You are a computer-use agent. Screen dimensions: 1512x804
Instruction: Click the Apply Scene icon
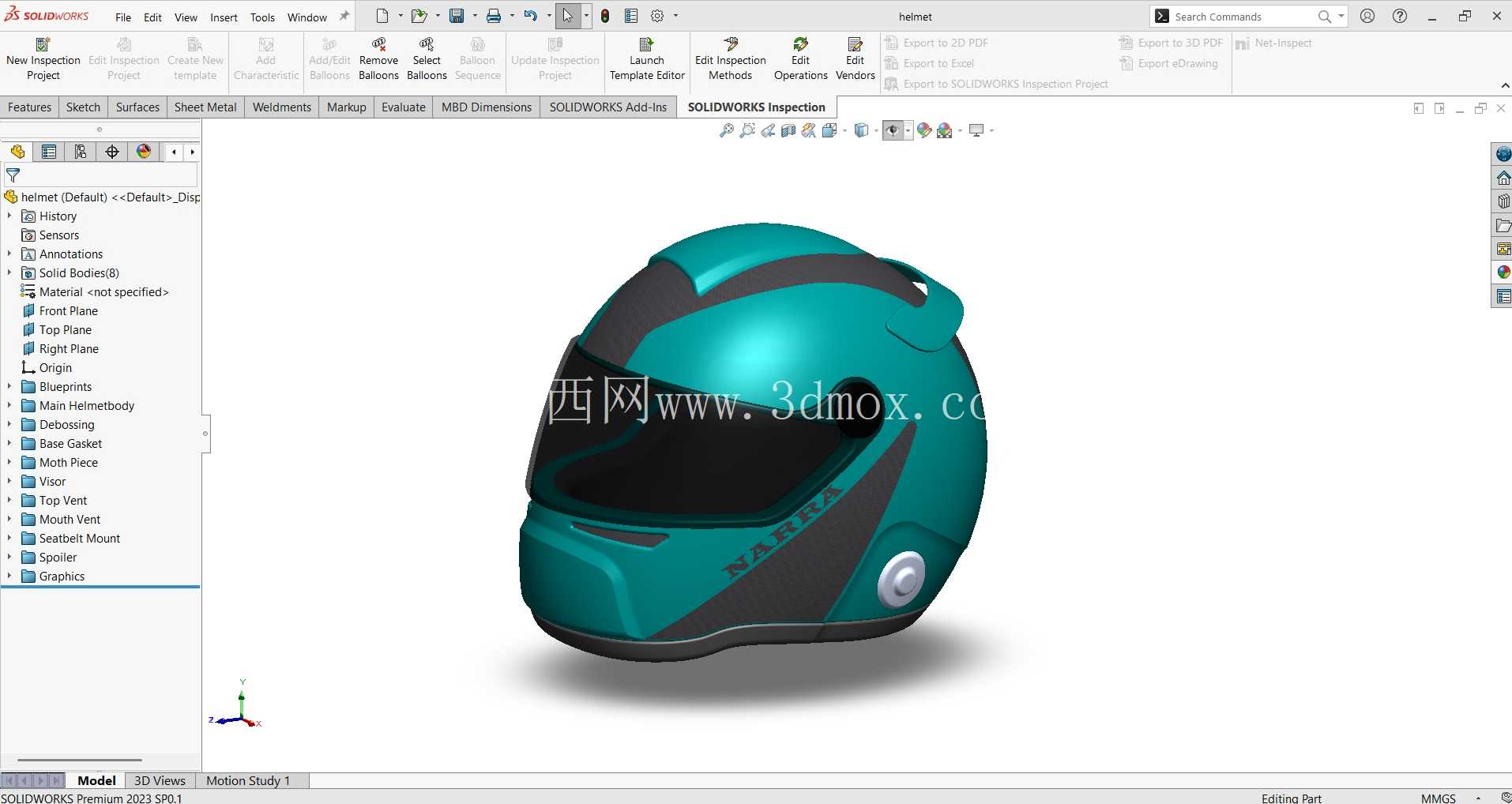click(945, 130)
